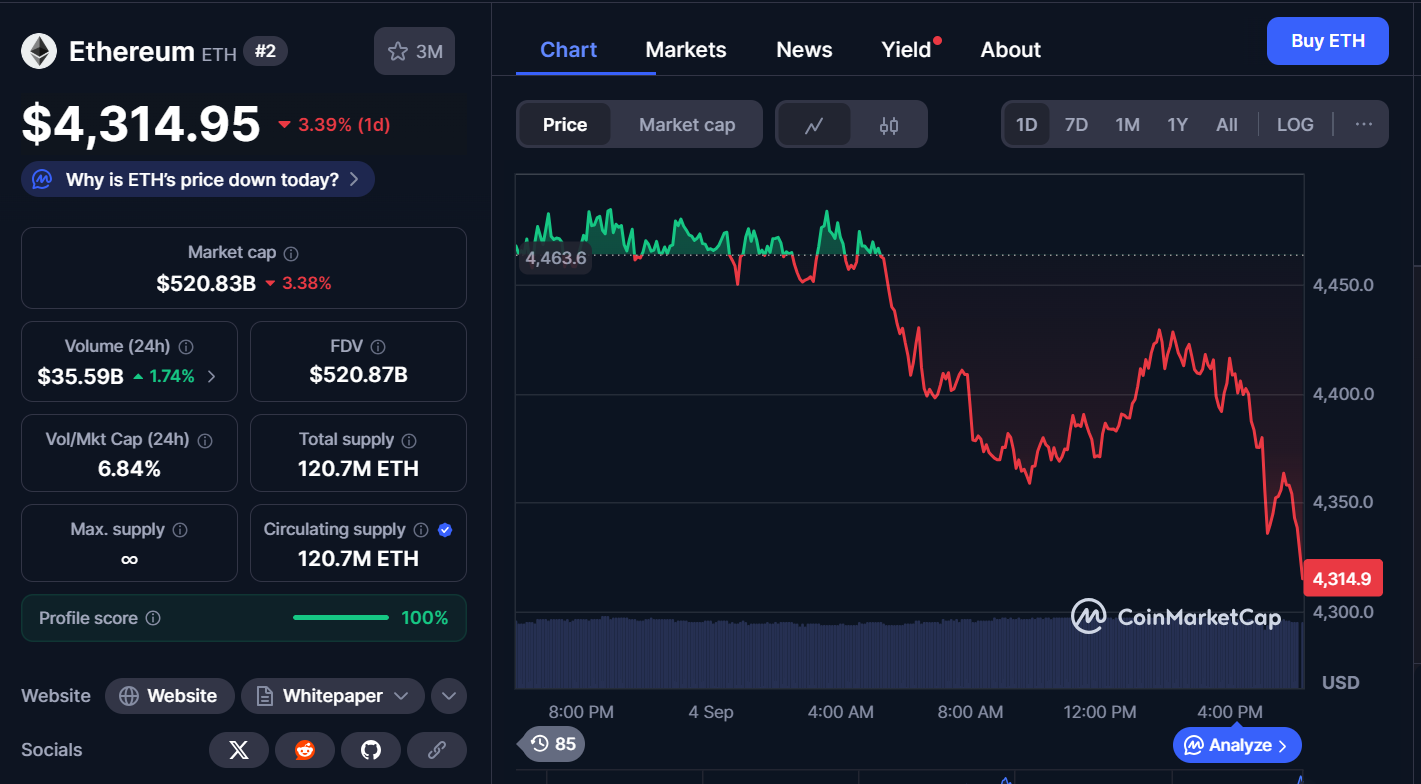Open Market cap info tooltip icon
This screenshot has height=784, width=1421.
291,254
